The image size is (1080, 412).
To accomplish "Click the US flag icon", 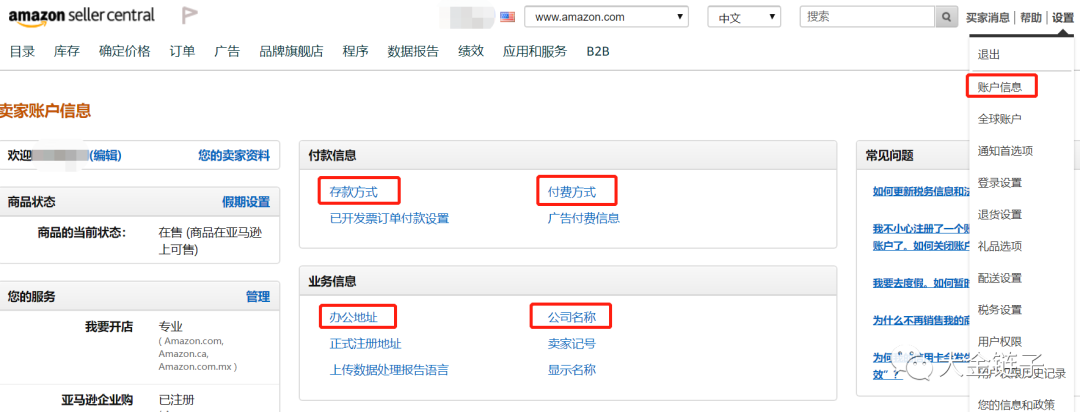I will click(x=508, y=17).
